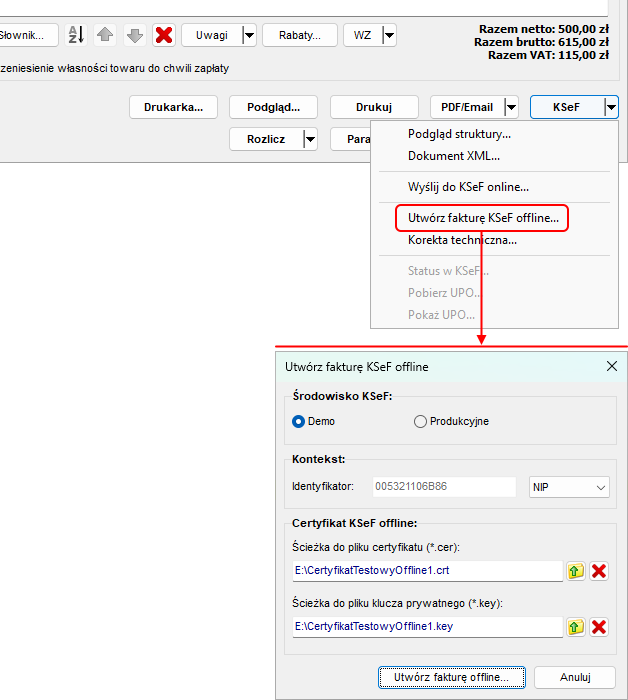Open Podgląd struktury from the KSeF menu
This screenshot has height=700, width=628.
coord(459,134)
